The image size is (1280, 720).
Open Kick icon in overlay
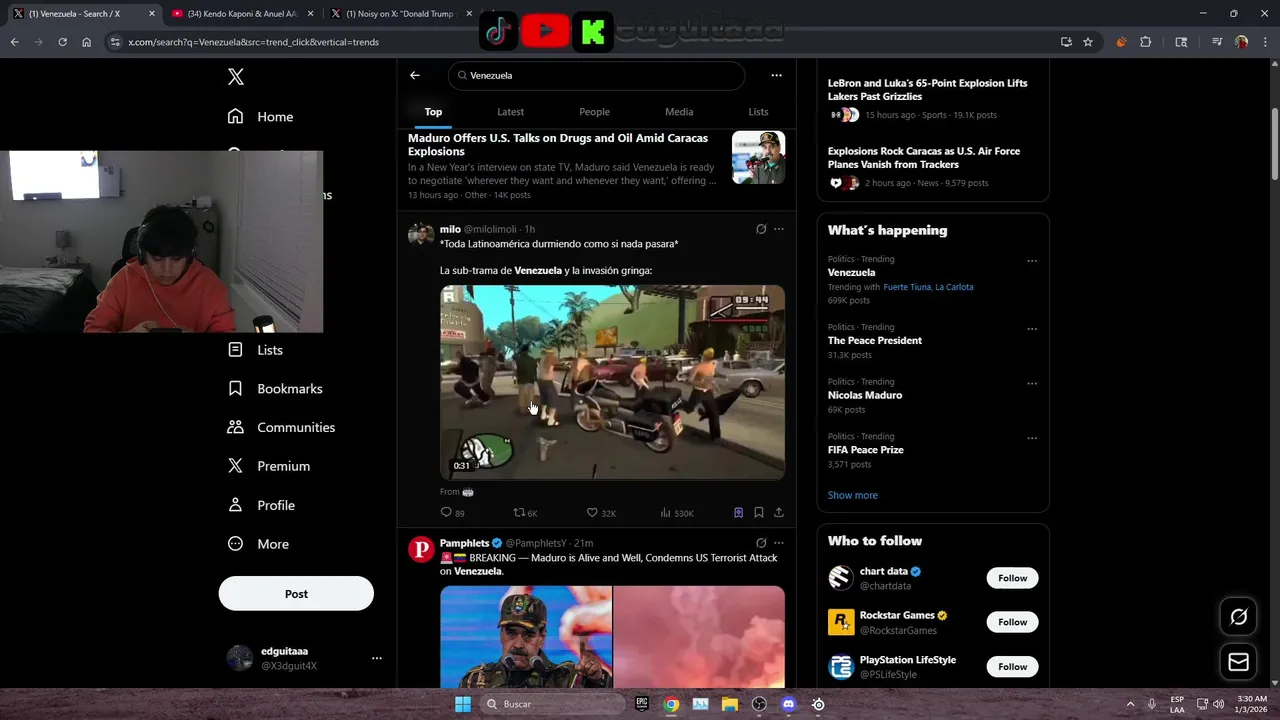point(592,31)
